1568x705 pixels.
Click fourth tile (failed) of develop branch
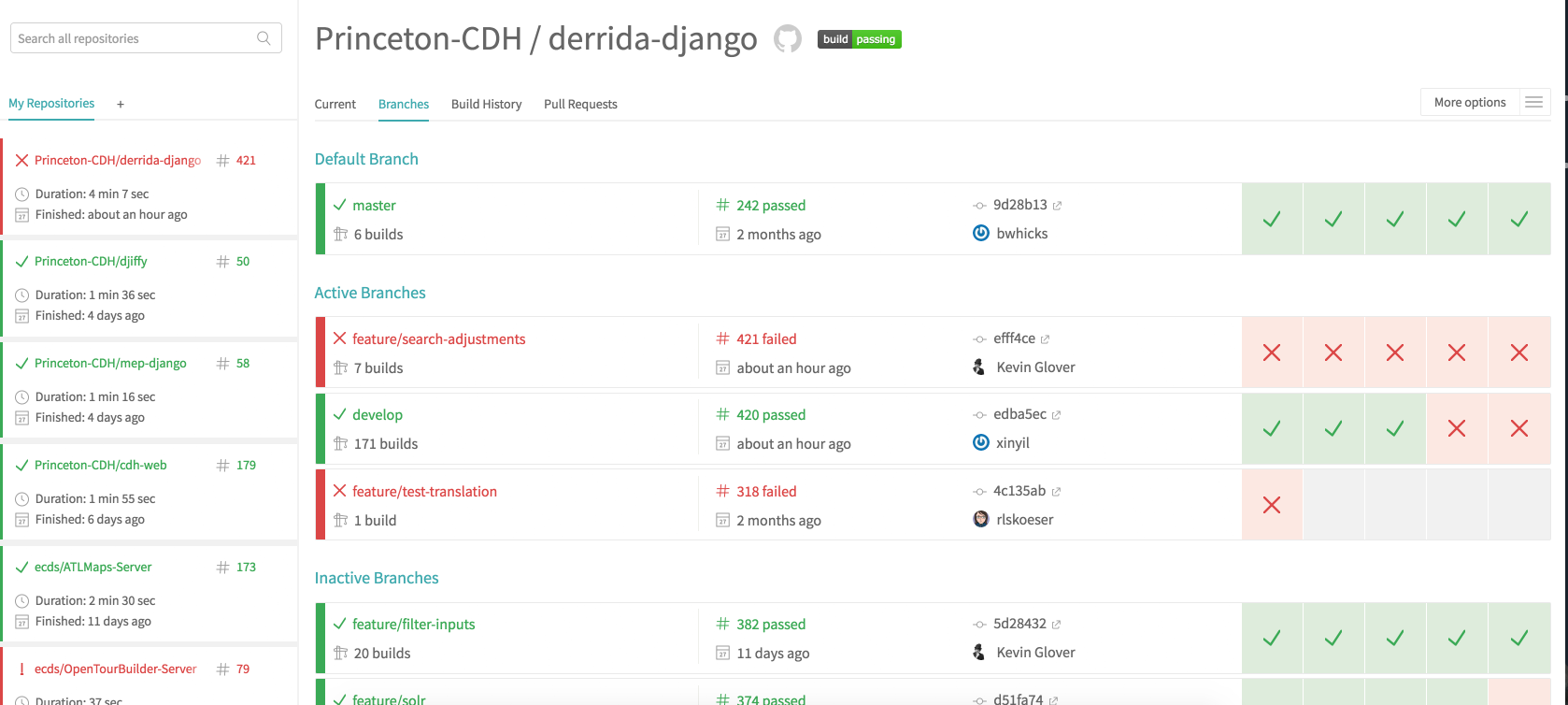[x=1457, y=428]
